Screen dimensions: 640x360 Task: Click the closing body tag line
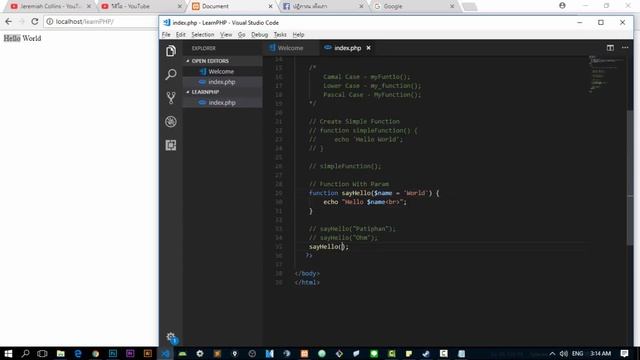click(x=307, y=273)
